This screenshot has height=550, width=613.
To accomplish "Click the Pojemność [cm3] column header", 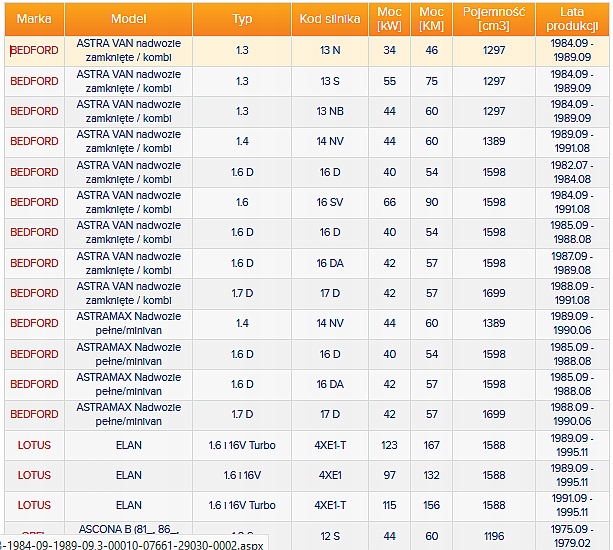I will point(494,19).
